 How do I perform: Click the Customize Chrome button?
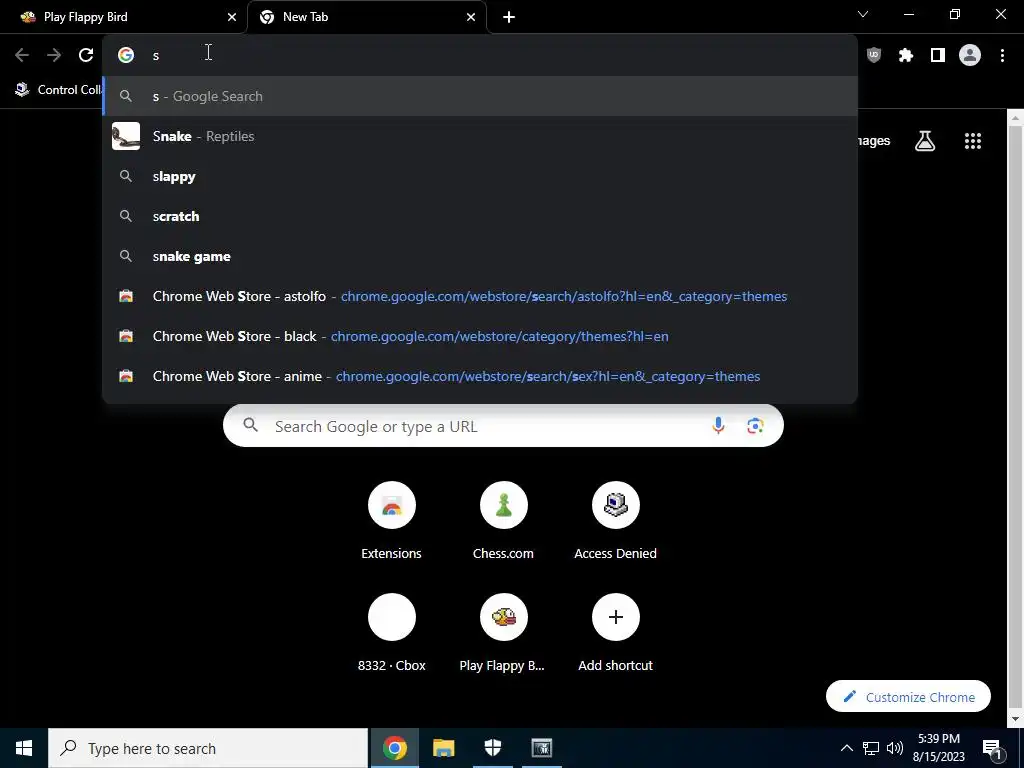(x=908, y=697)
